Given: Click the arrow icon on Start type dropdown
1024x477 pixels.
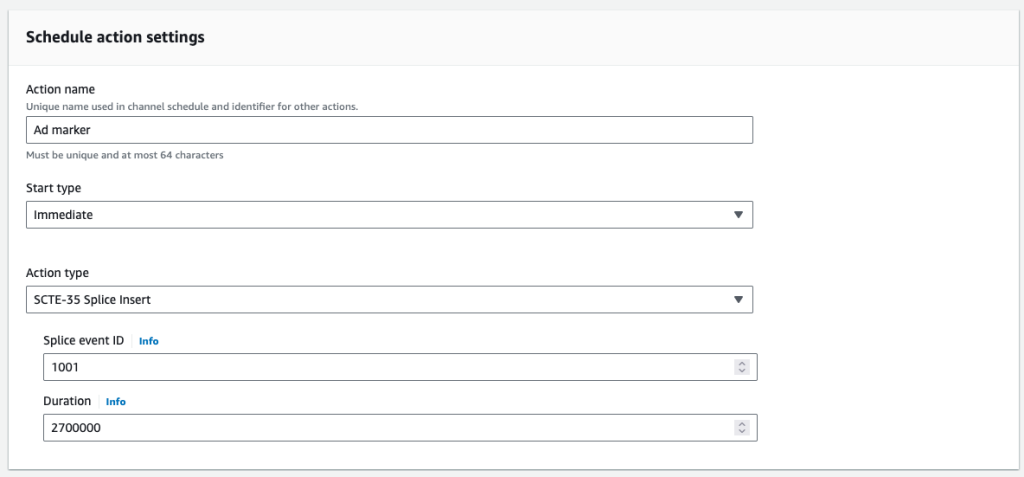Looking at the screenshot, I should click(x=738, y=214).
